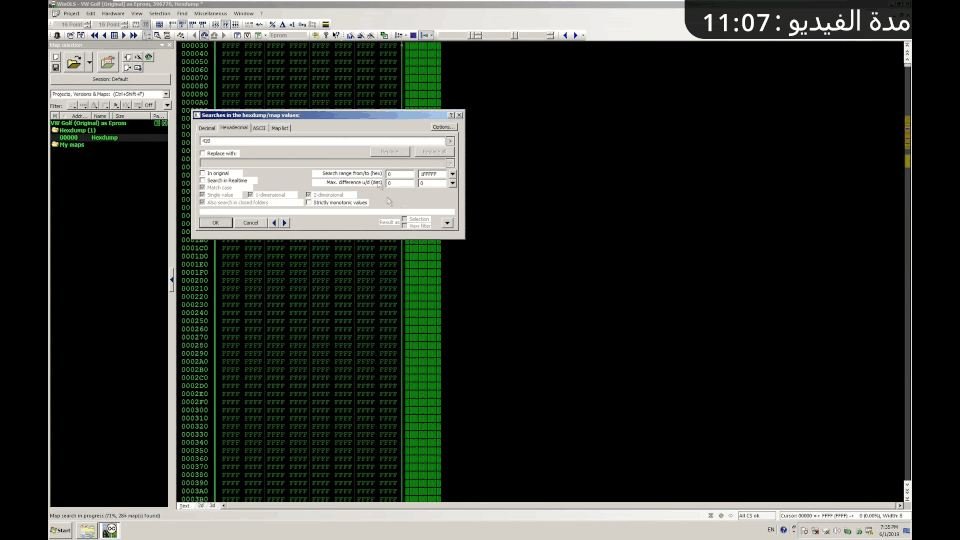Open the max difference dropdown arrow

452,182
